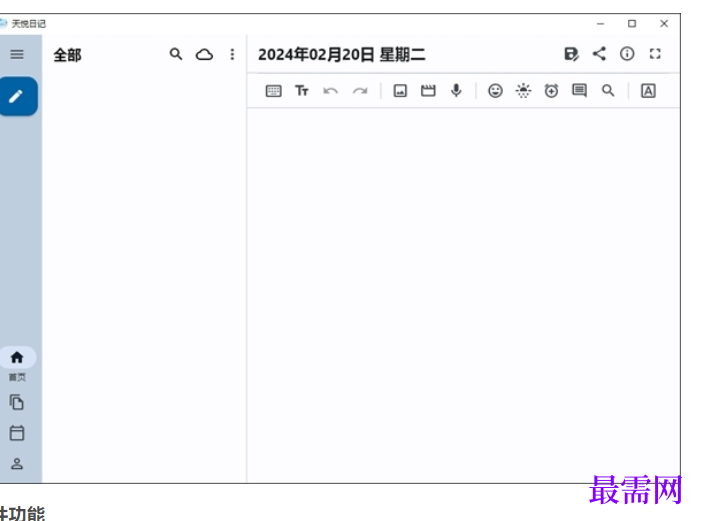
Task: Open the three-dot more options menu
Action: [232, 55]
